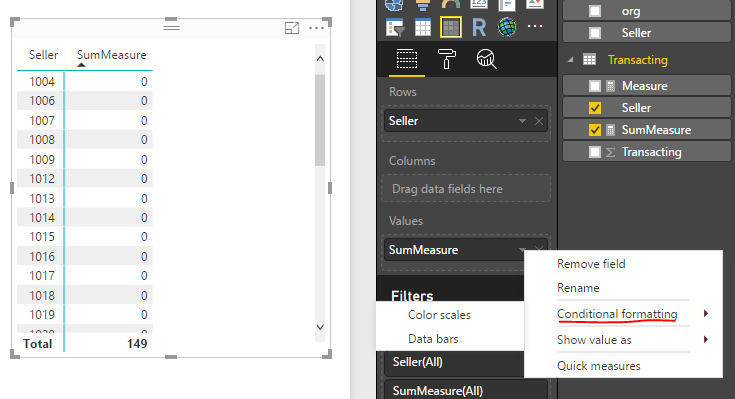Uncheck the Seller checkbox under Transacting
The image size is (735, 399).
tap(595, 108)
